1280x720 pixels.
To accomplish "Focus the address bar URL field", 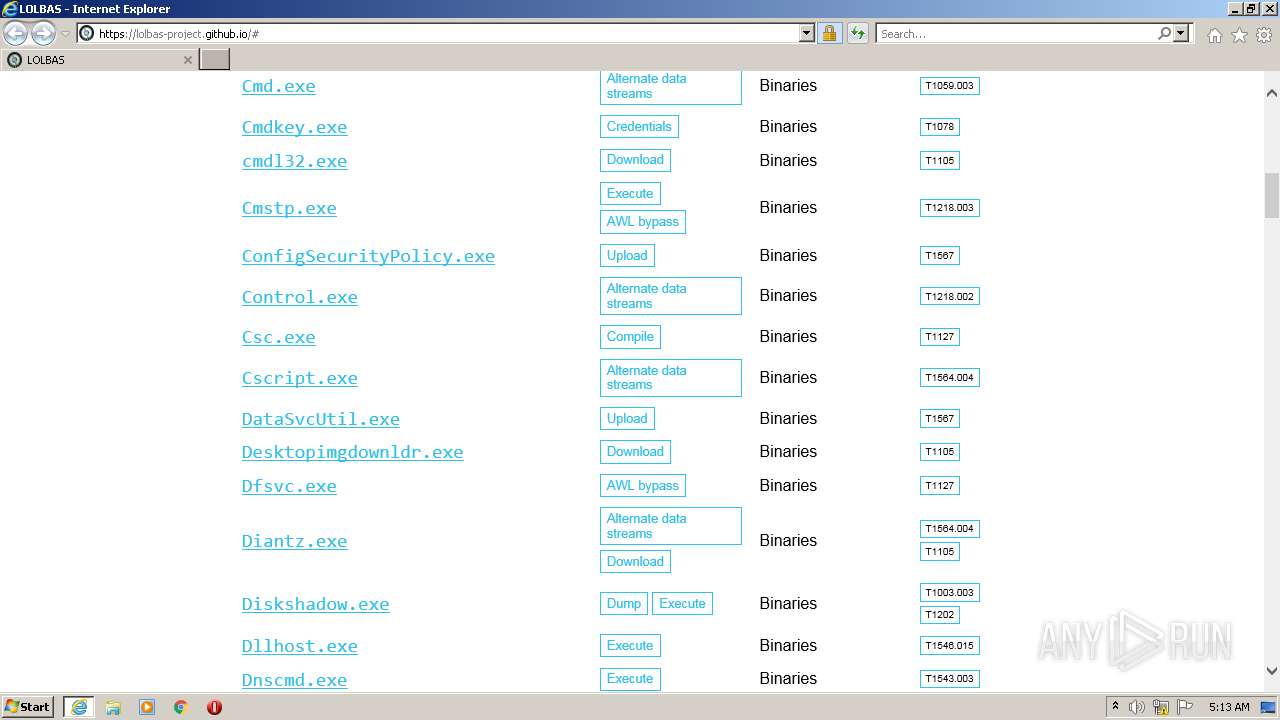I will coord(447,34).
